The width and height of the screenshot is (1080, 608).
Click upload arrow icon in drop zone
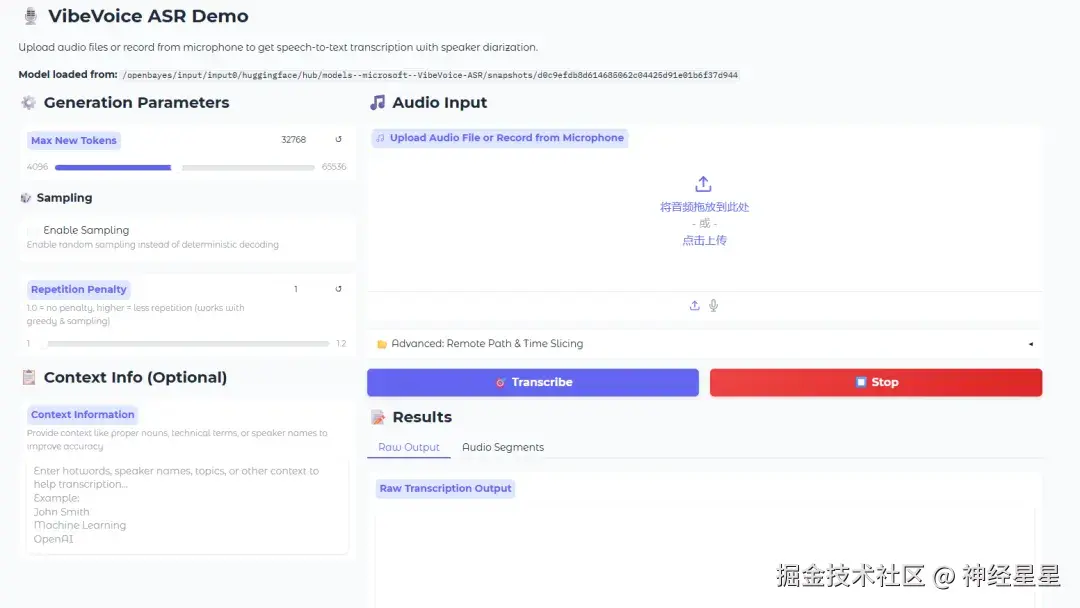coord(703,184)
